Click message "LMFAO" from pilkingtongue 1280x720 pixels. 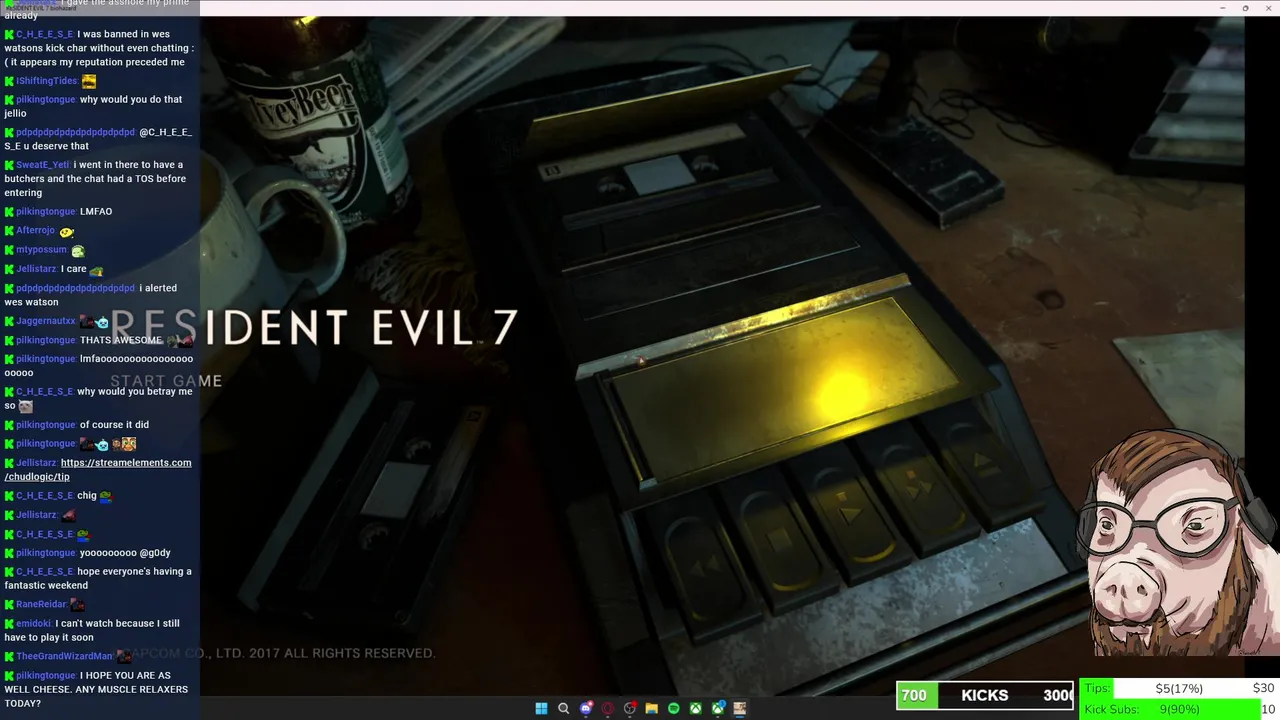pyautogui.click(x=96, y=212)
